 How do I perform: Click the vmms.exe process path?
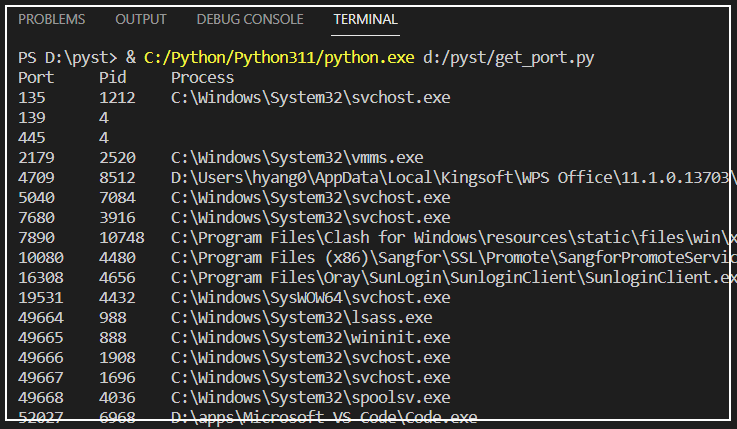(297, 158)
